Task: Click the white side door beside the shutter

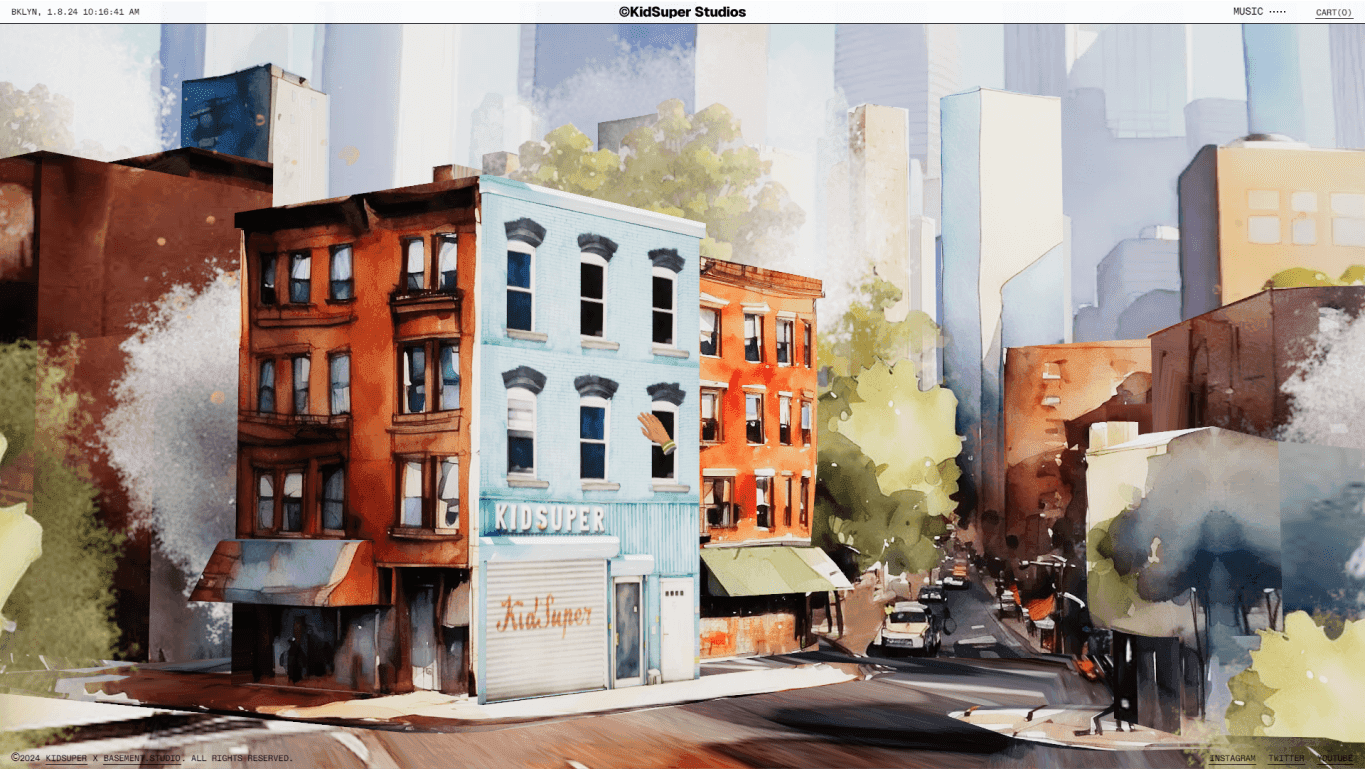Action: (x=676, y=627)
